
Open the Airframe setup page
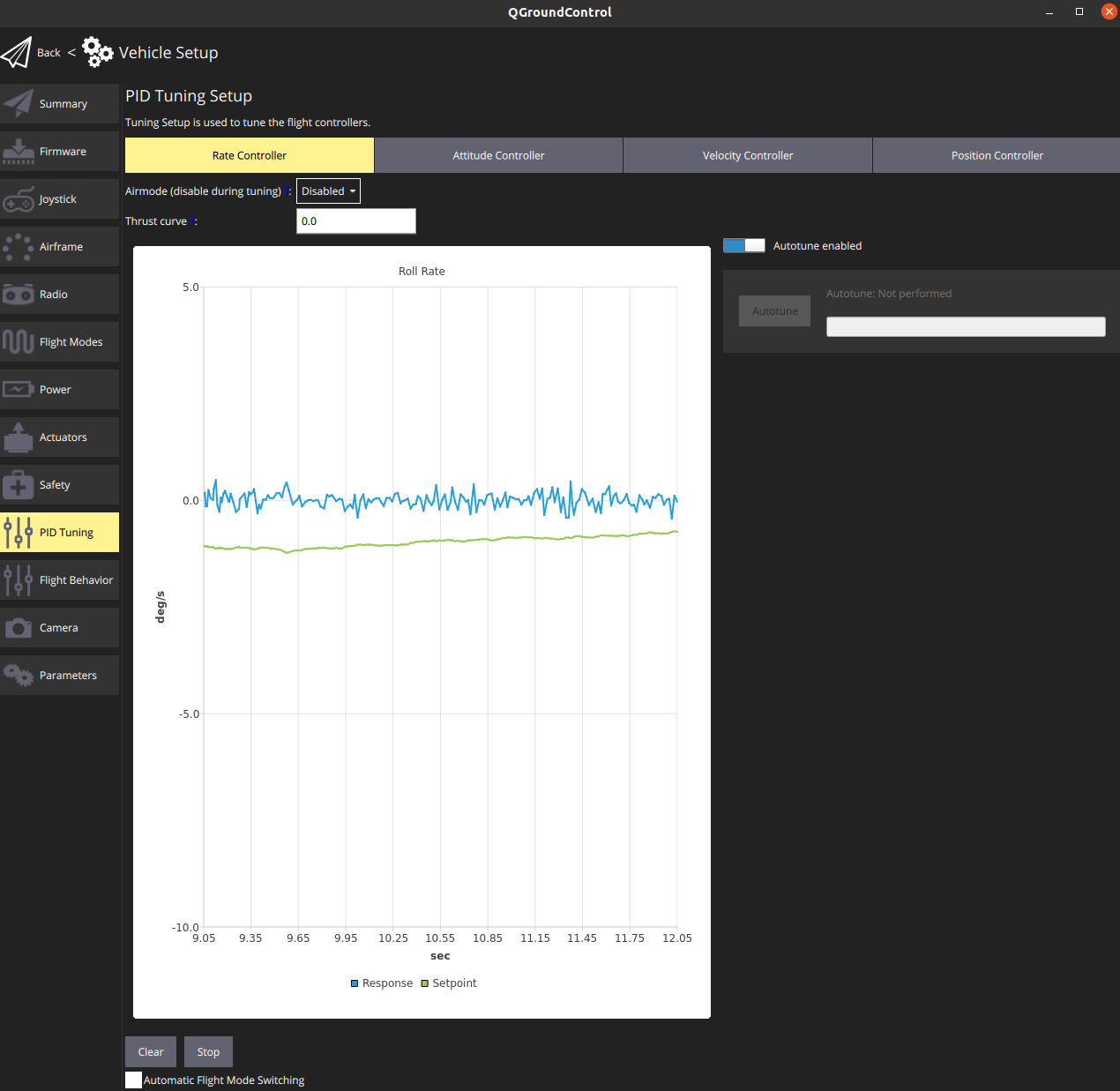point(59,246)
